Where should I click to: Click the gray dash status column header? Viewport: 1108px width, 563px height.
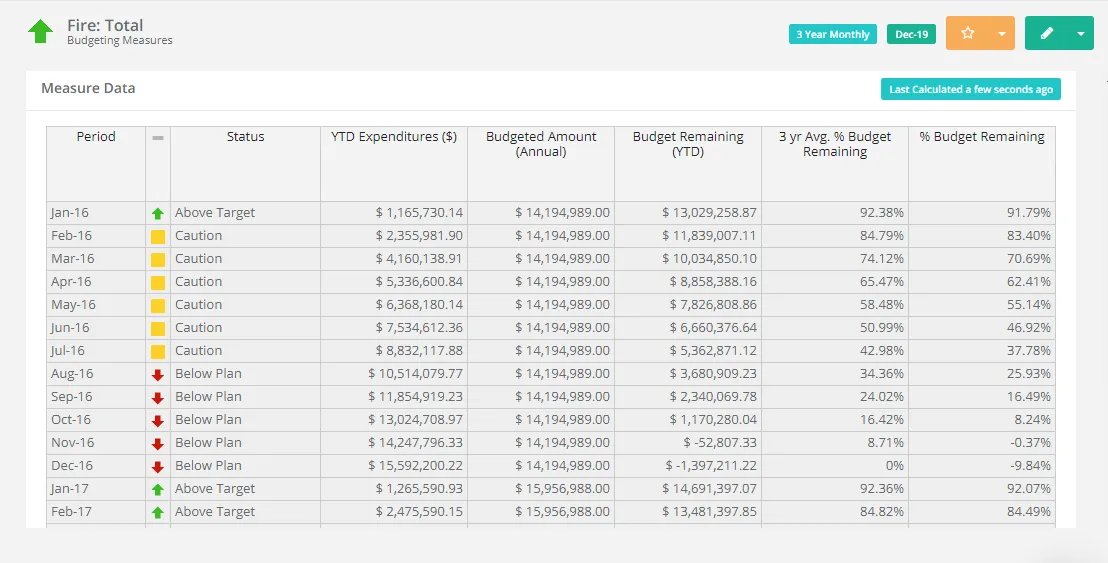point(157,138)
